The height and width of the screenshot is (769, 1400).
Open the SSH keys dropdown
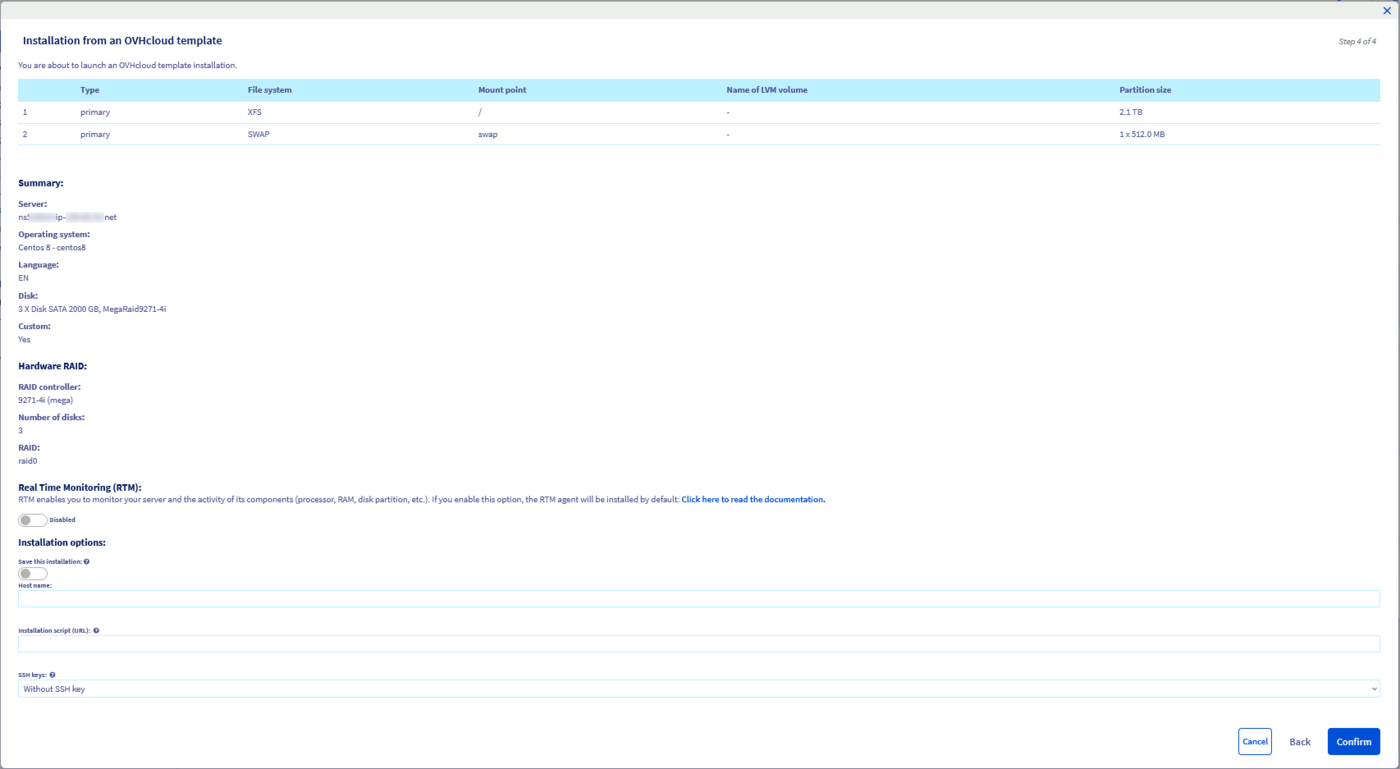click(x=698, y=689)
